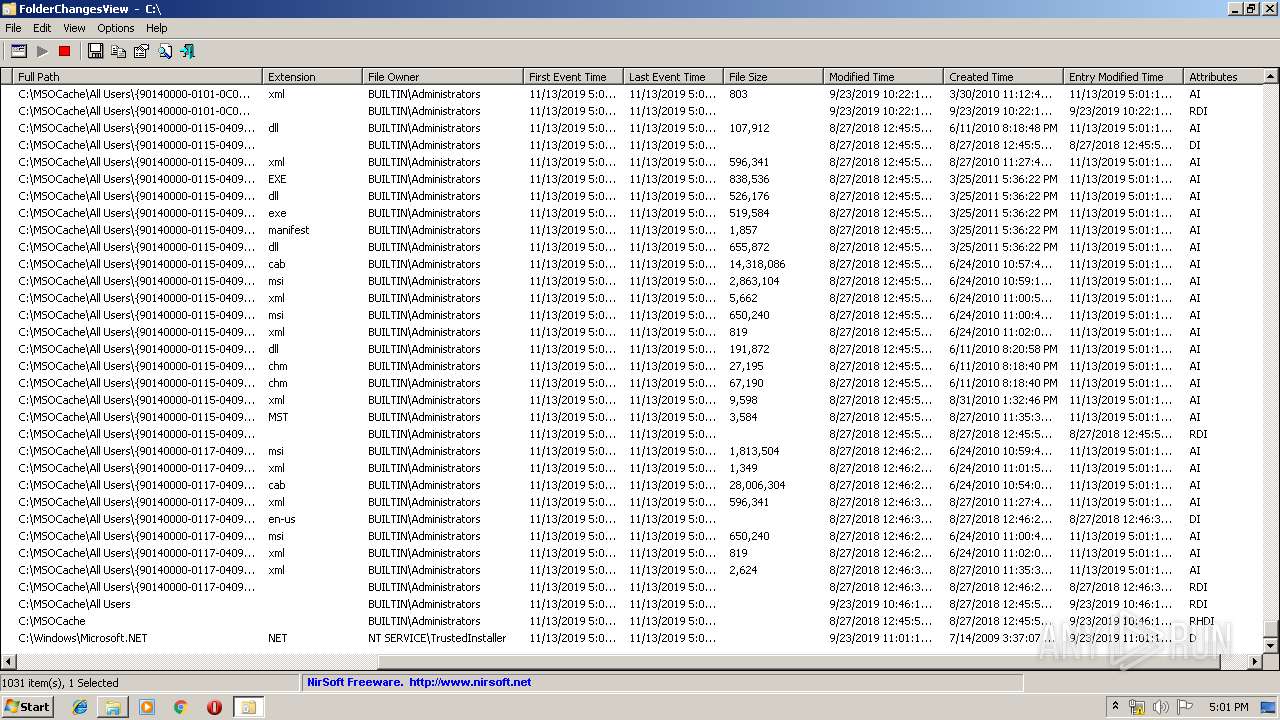1280x720 pixels.
Task: Open the Help menu
Action: coord(157,28)
